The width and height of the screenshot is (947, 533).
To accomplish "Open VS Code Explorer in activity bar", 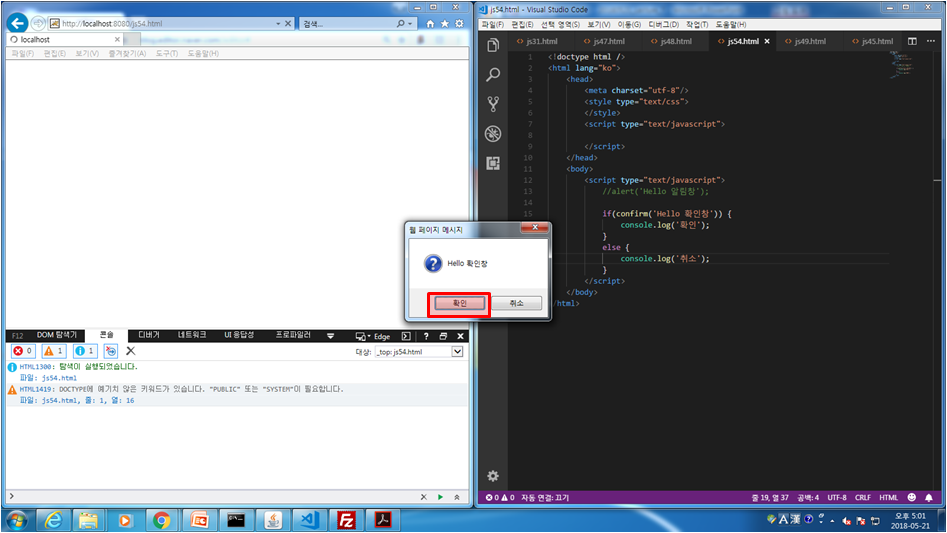I will (493, 45).
